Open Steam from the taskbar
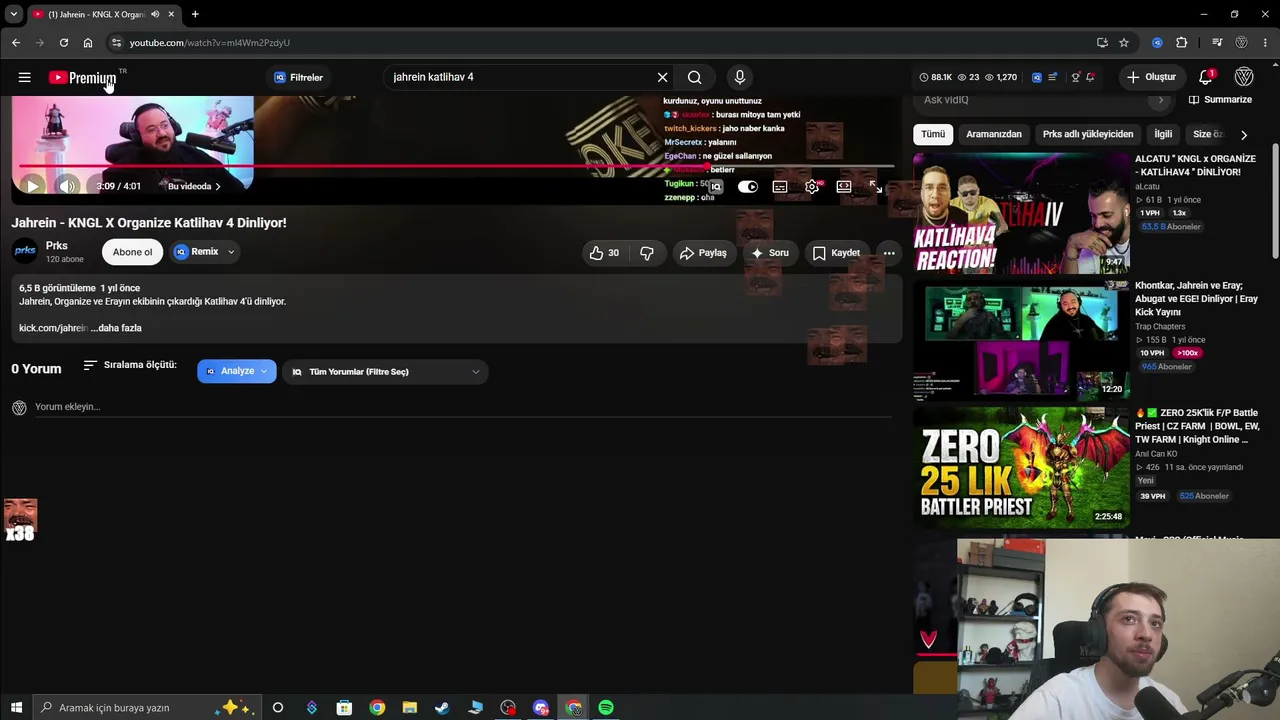The image size is (1280, 720). [442, 708]
